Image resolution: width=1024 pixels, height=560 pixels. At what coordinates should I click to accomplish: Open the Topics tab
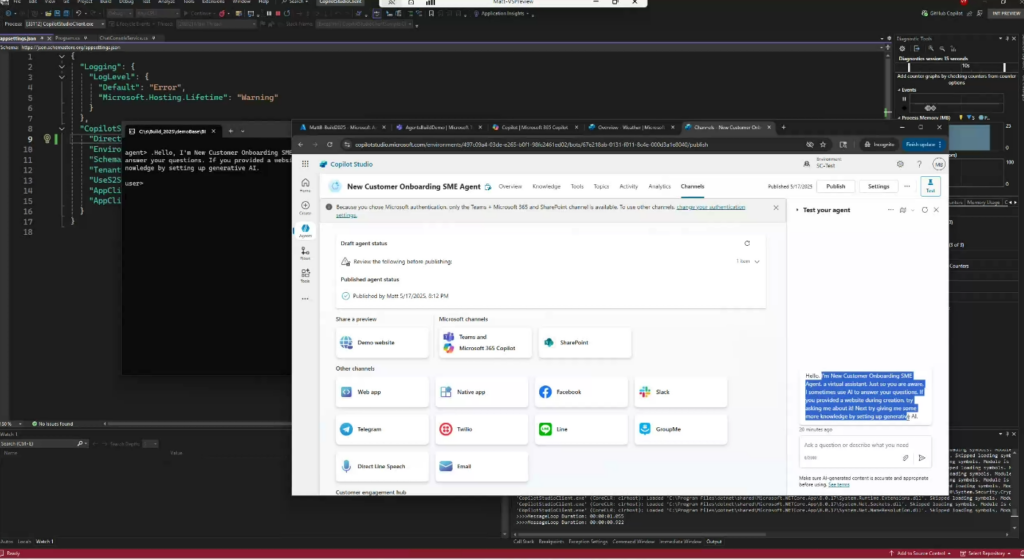tap(601, 186)
